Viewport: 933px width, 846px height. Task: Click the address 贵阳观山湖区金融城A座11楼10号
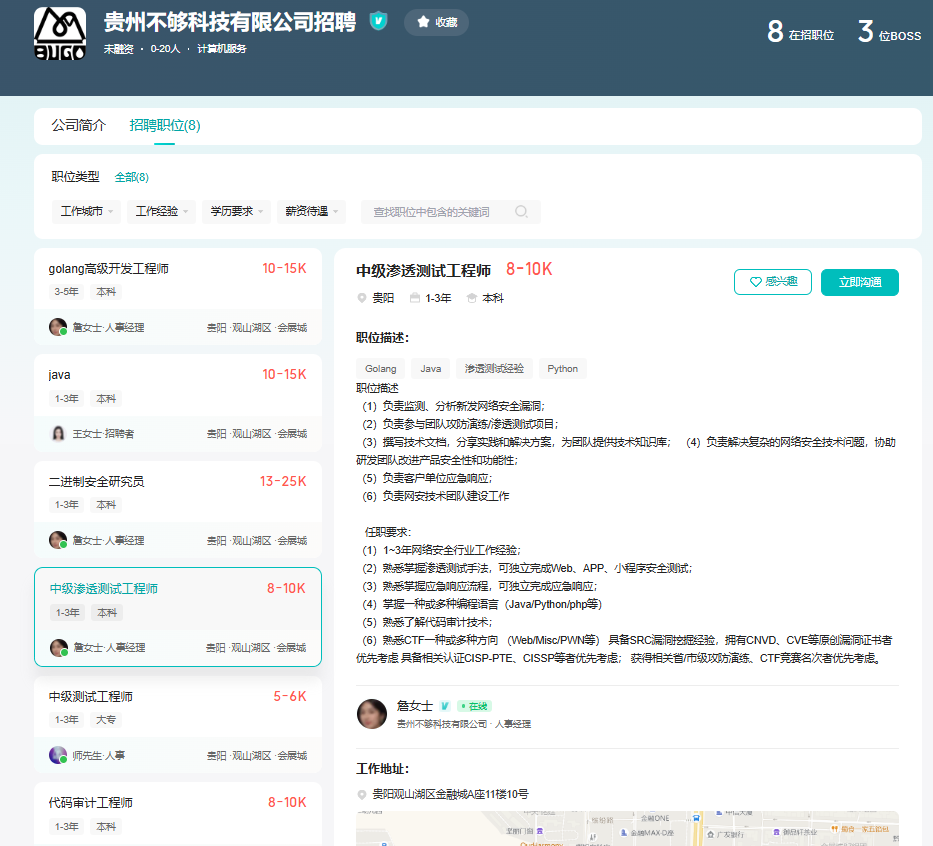point(450,794)
